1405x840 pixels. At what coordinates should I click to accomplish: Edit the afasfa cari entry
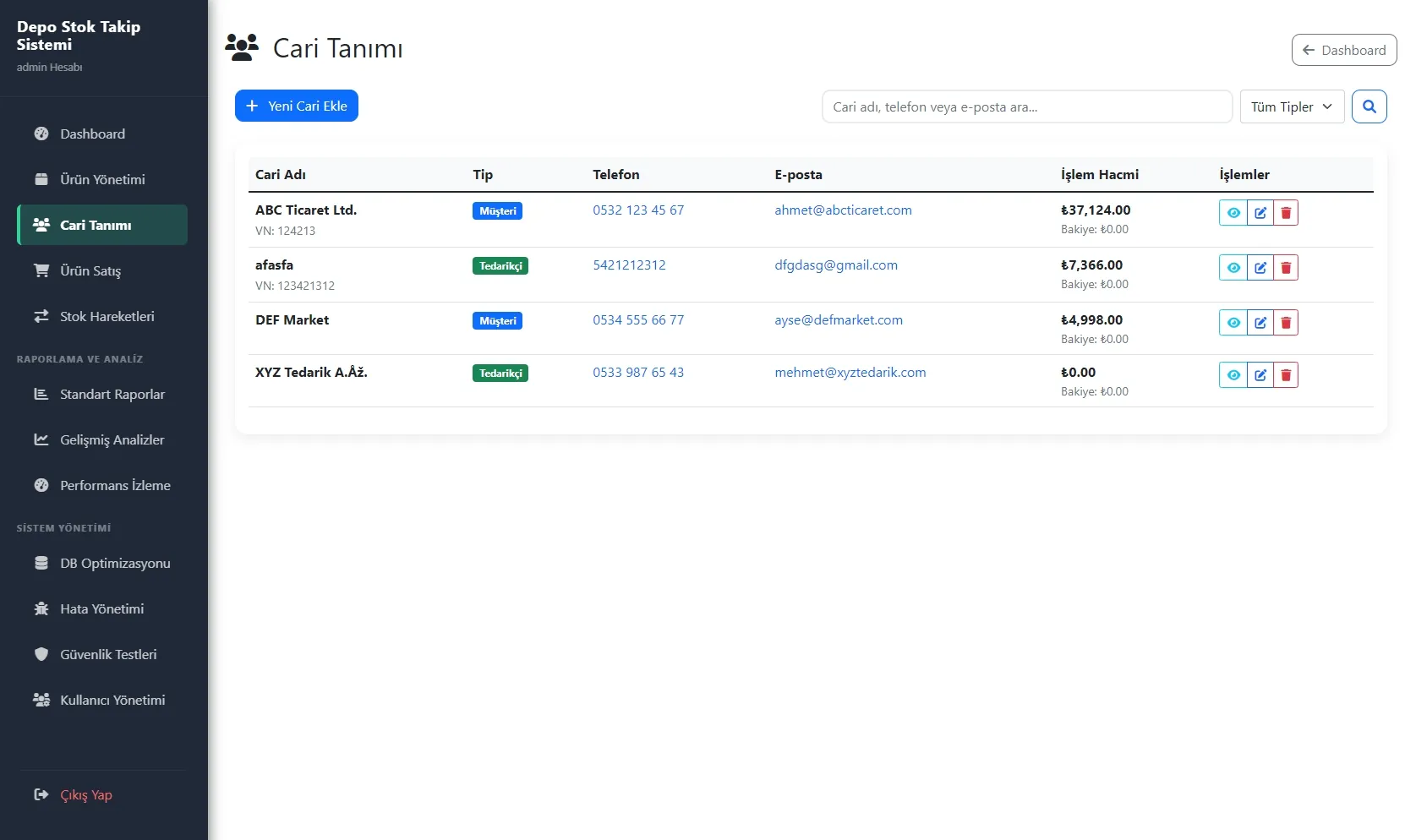tap(1260, 268)
